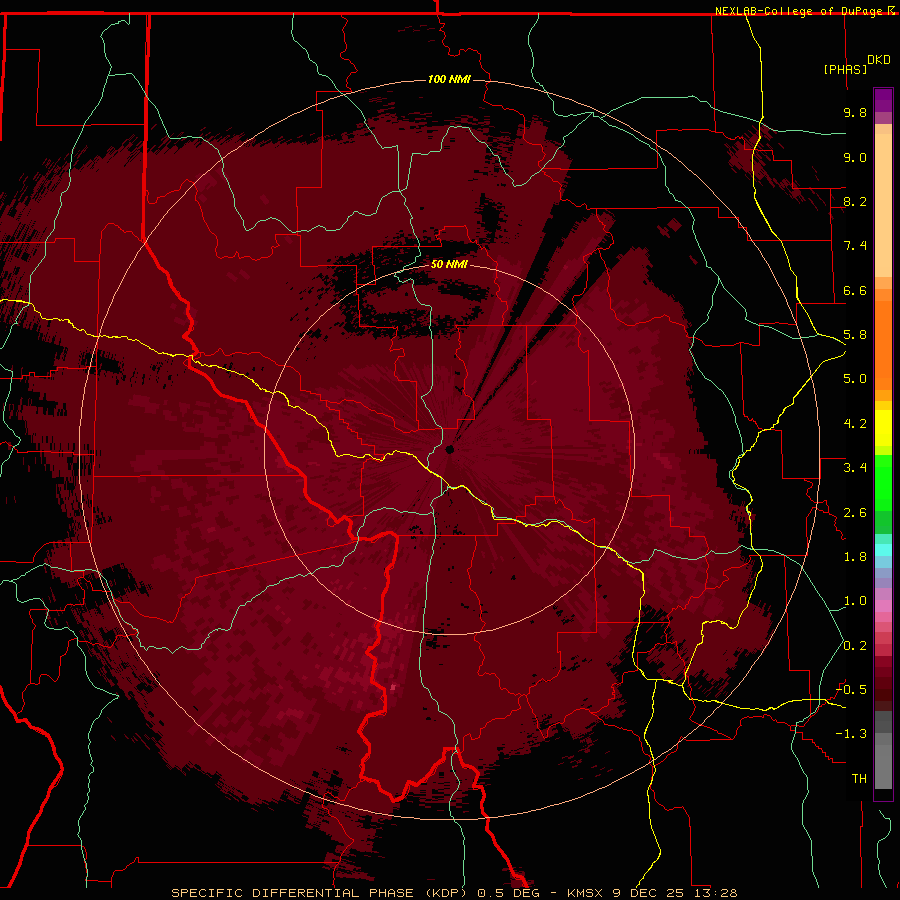This screenshot has height=900, width=900.
Task: Click the 7.4 value on the color scale
Action: [x=855, y=246]
